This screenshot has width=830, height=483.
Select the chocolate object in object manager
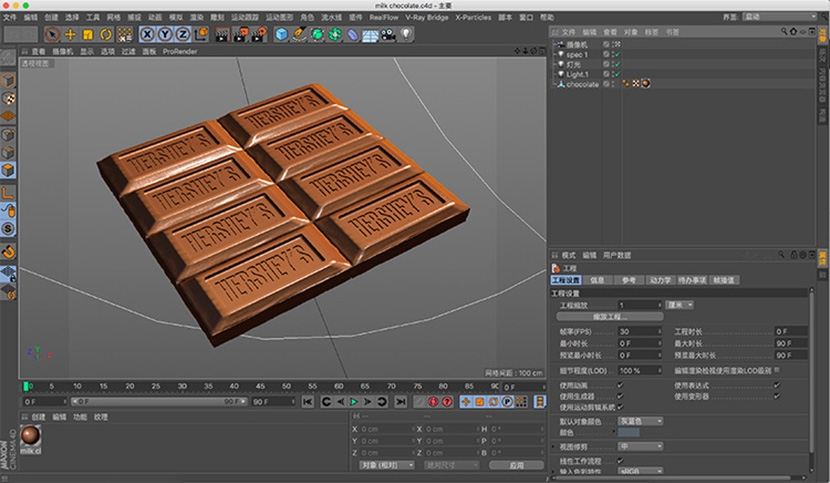[582, 84]
